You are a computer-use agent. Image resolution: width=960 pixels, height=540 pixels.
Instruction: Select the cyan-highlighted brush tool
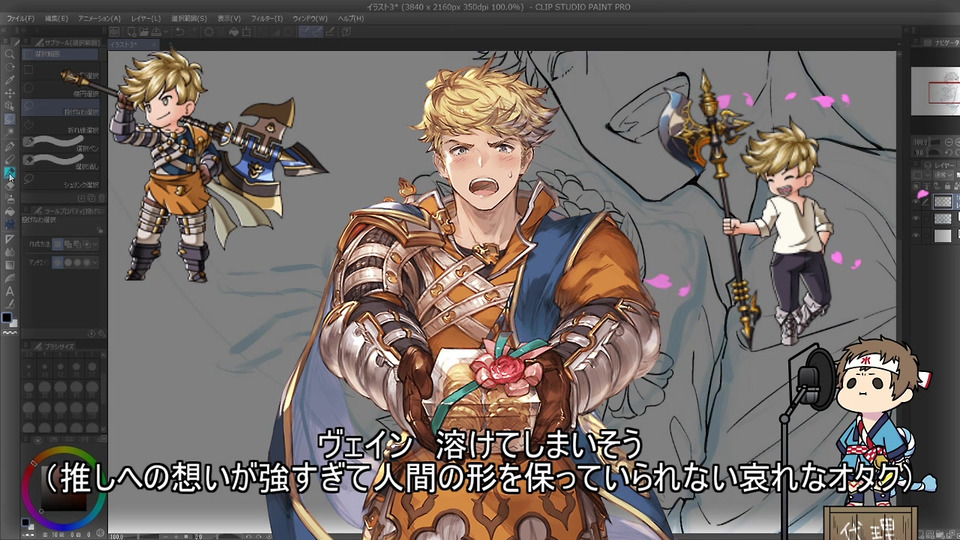tap(9, 174)
